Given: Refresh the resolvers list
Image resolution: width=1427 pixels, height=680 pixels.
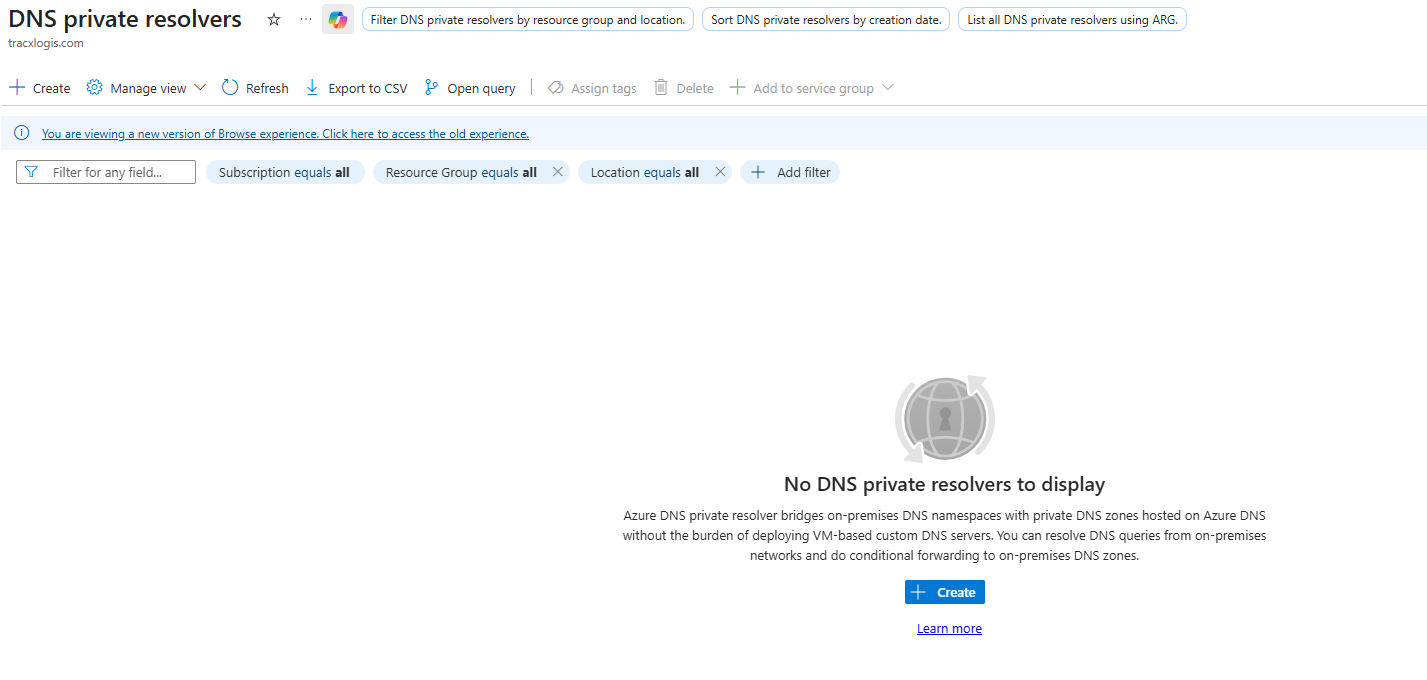Looking at the screenshot, I should (x=255, y=88).
